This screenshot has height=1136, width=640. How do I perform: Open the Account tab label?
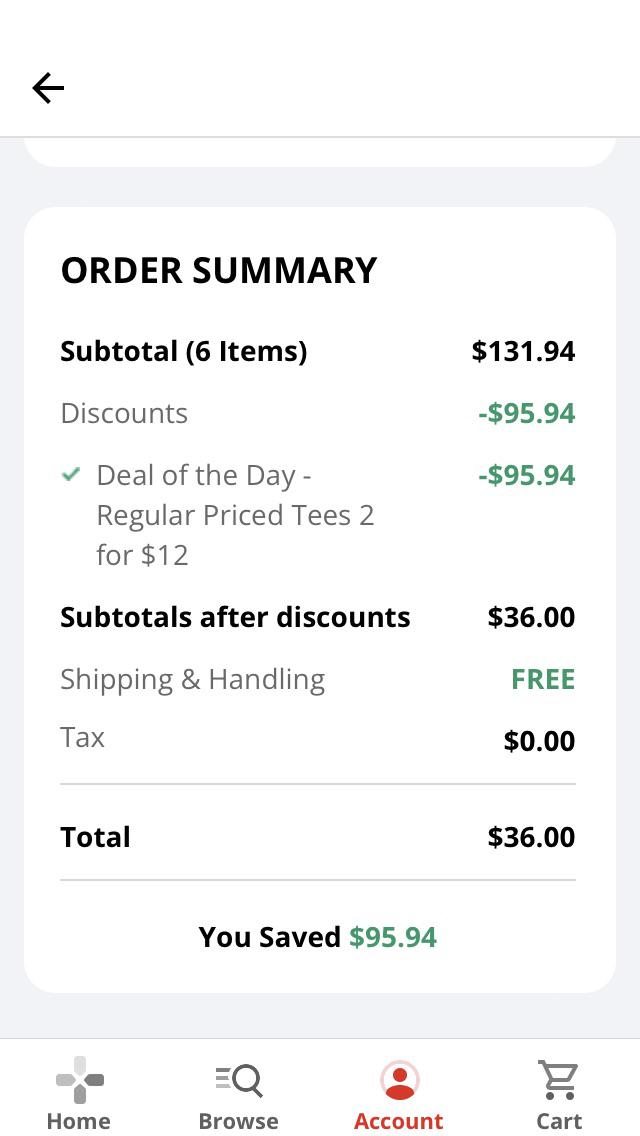[398, 1121]
